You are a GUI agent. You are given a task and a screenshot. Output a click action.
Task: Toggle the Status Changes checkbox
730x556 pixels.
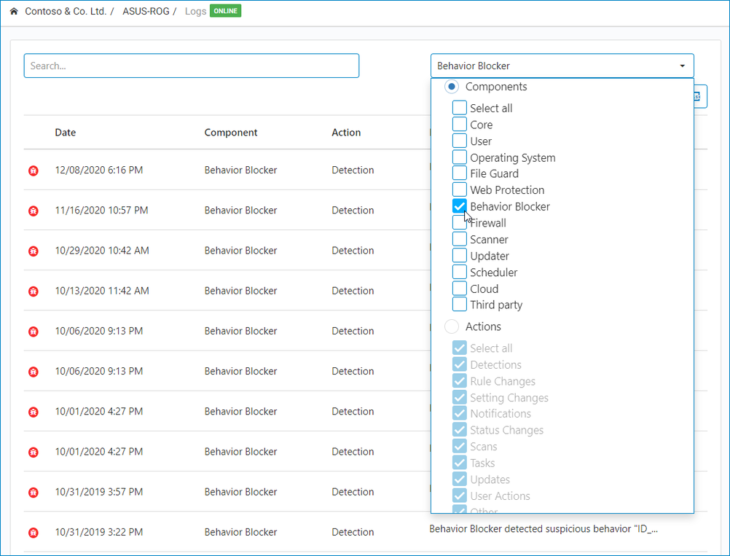point(460,430)
